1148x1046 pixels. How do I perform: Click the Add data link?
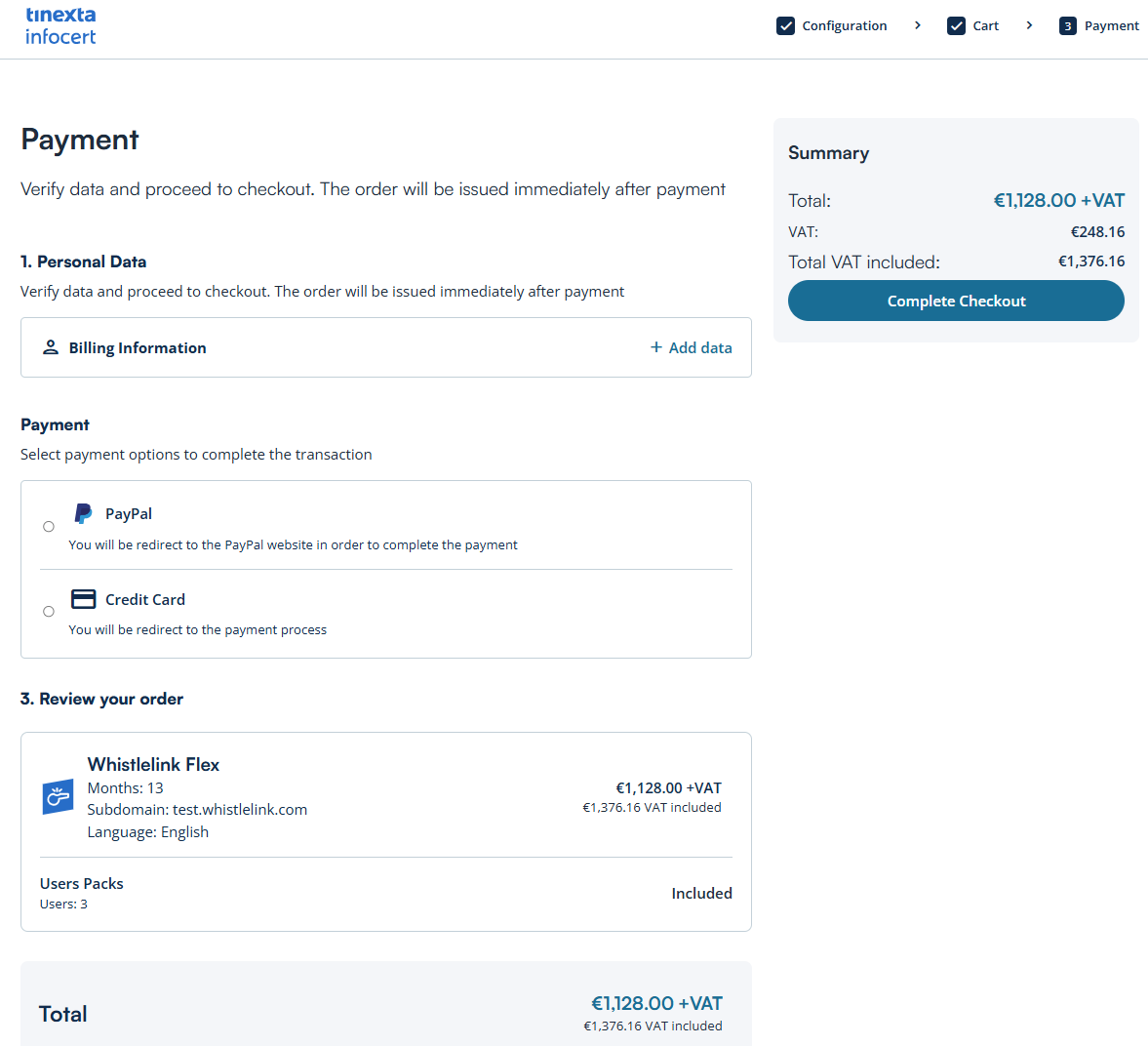[x=699, y=347]
